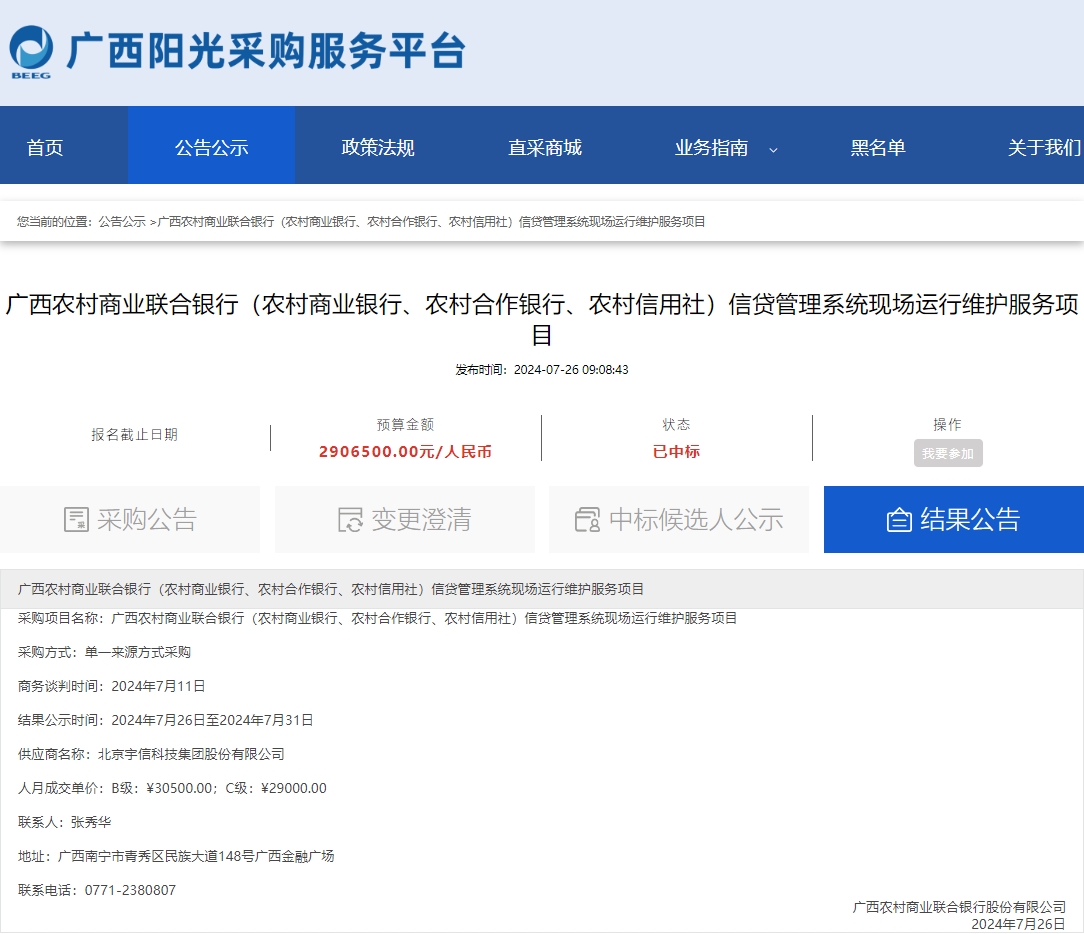Click the 中标候选人公示 icon
The height and width of the screenshot is (934, 1084).
(587, 519)
